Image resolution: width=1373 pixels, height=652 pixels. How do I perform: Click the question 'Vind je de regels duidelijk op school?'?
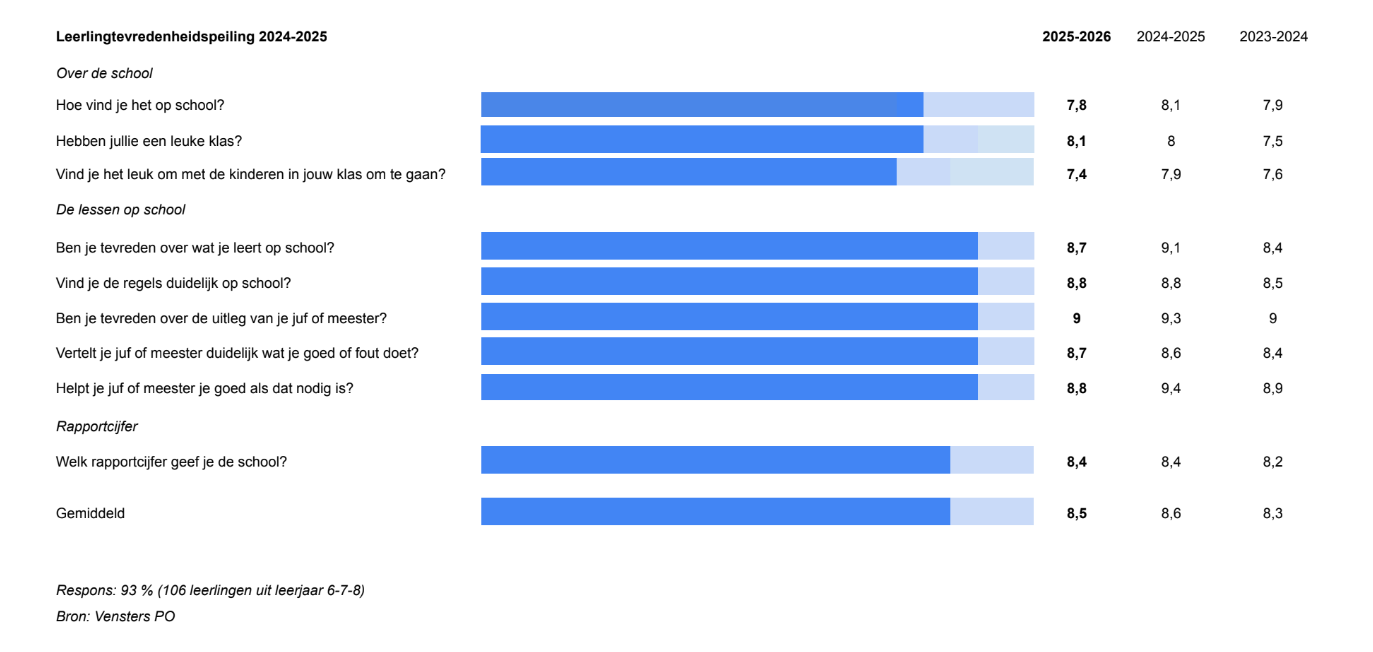pos(173,283)
